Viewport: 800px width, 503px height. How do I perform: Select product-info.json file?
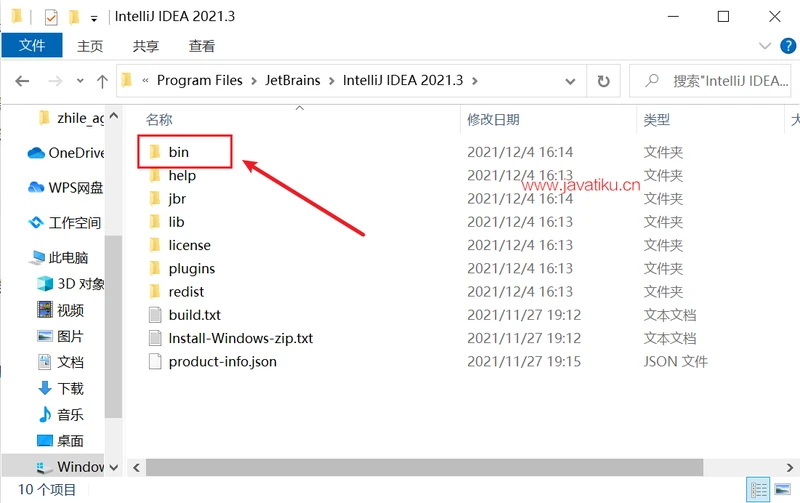point(222,362)
